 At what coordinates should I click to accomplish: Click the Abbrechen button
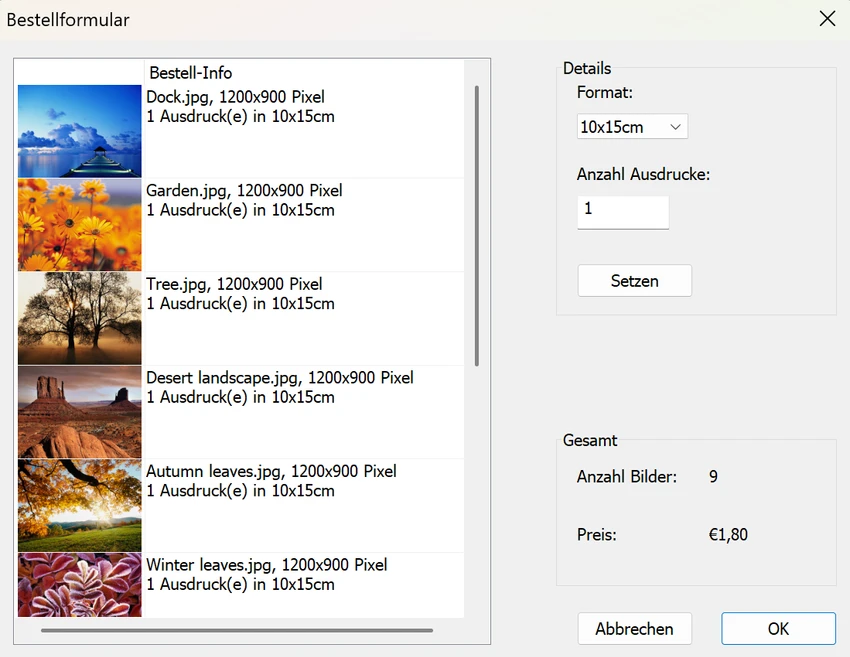tap(634, 629)
